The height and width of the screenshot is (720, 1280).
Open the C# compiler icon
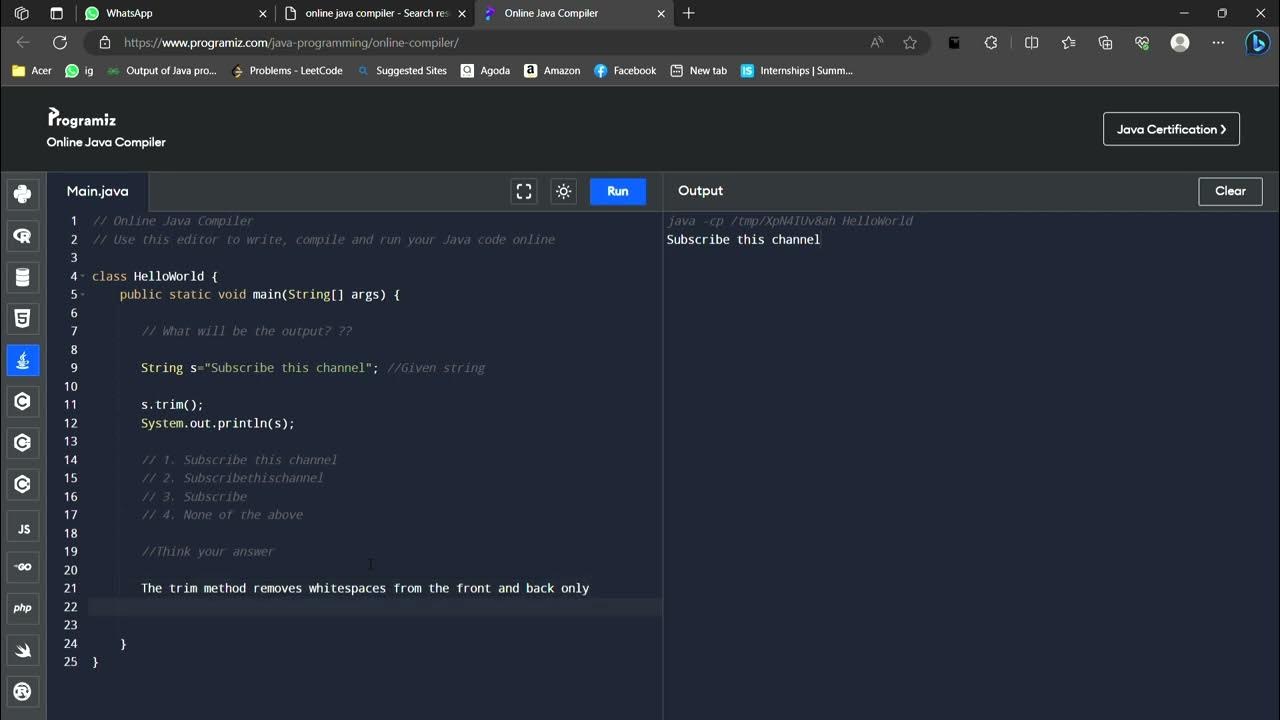click(x=22, y=484)
